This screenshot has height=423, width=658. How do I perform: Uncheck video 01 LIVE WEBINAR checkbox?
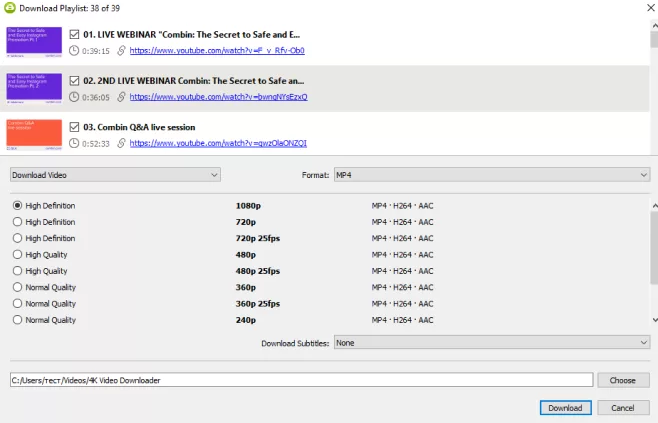click(x=74, y=34)
